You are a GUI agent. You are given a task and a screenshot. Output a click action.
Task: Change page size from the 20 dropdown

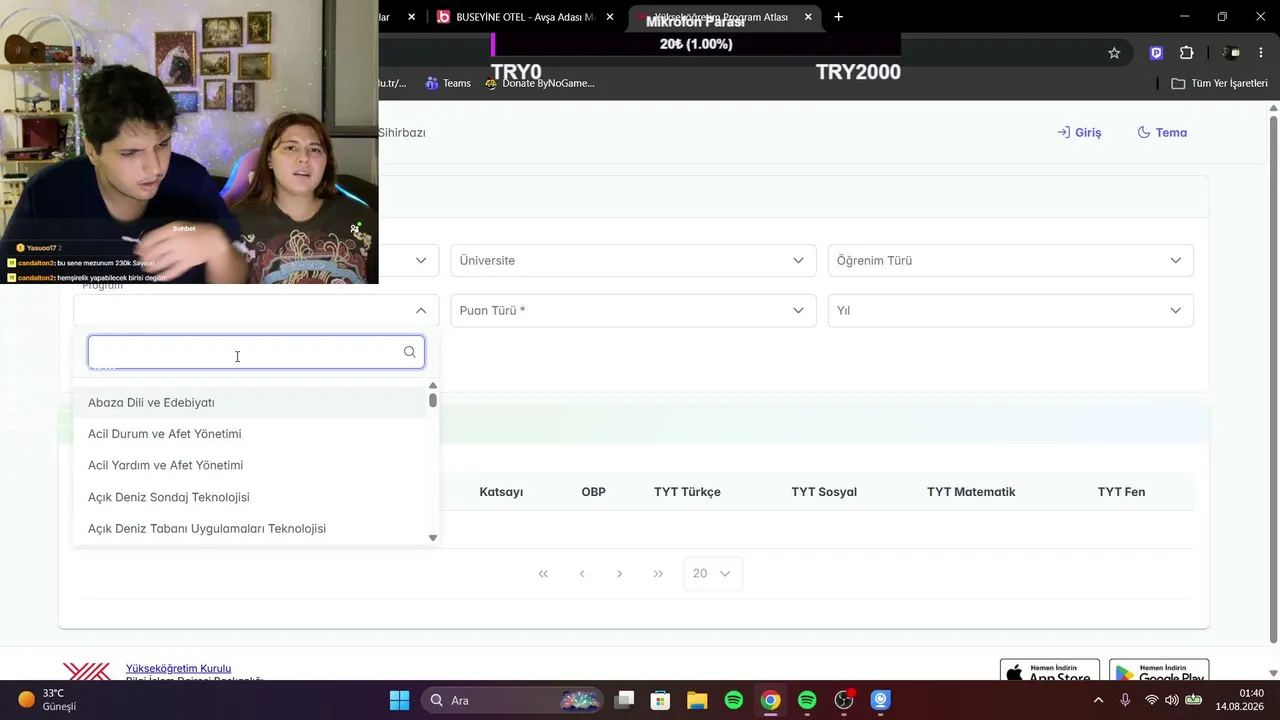(713, 574)
